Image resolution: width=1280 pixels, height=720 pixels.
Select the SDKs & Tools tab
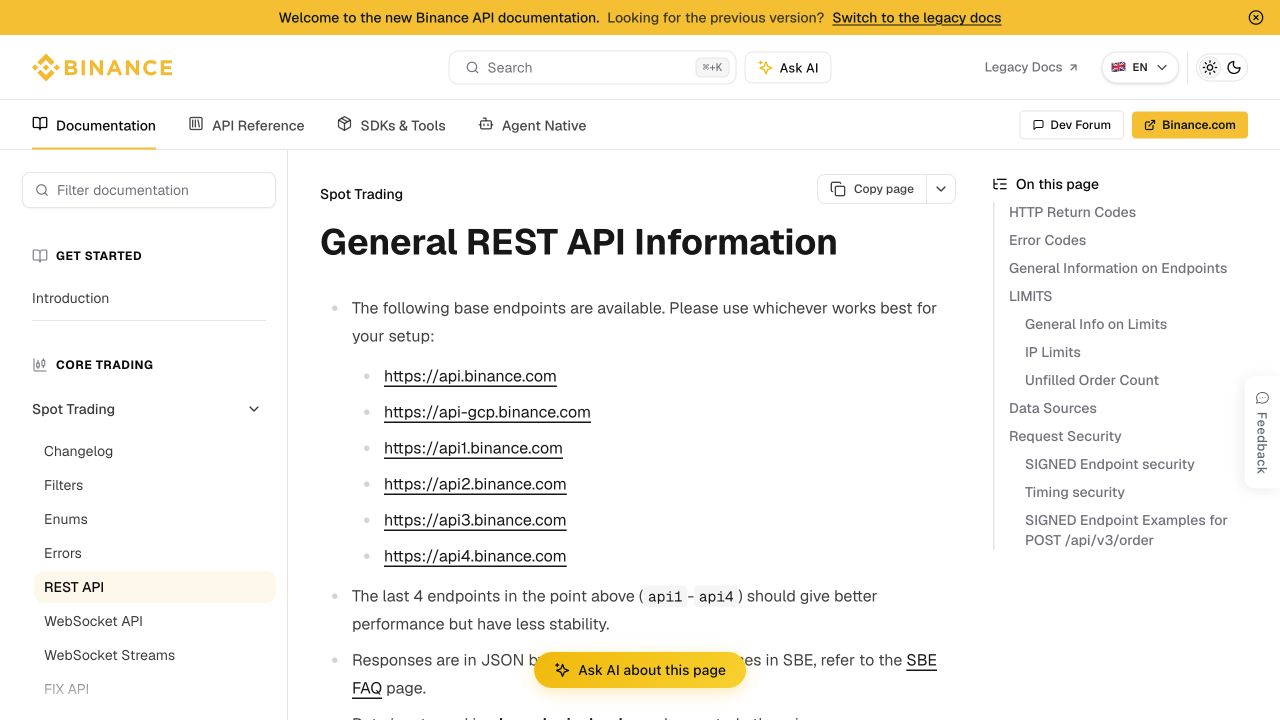tap(391, 125)
